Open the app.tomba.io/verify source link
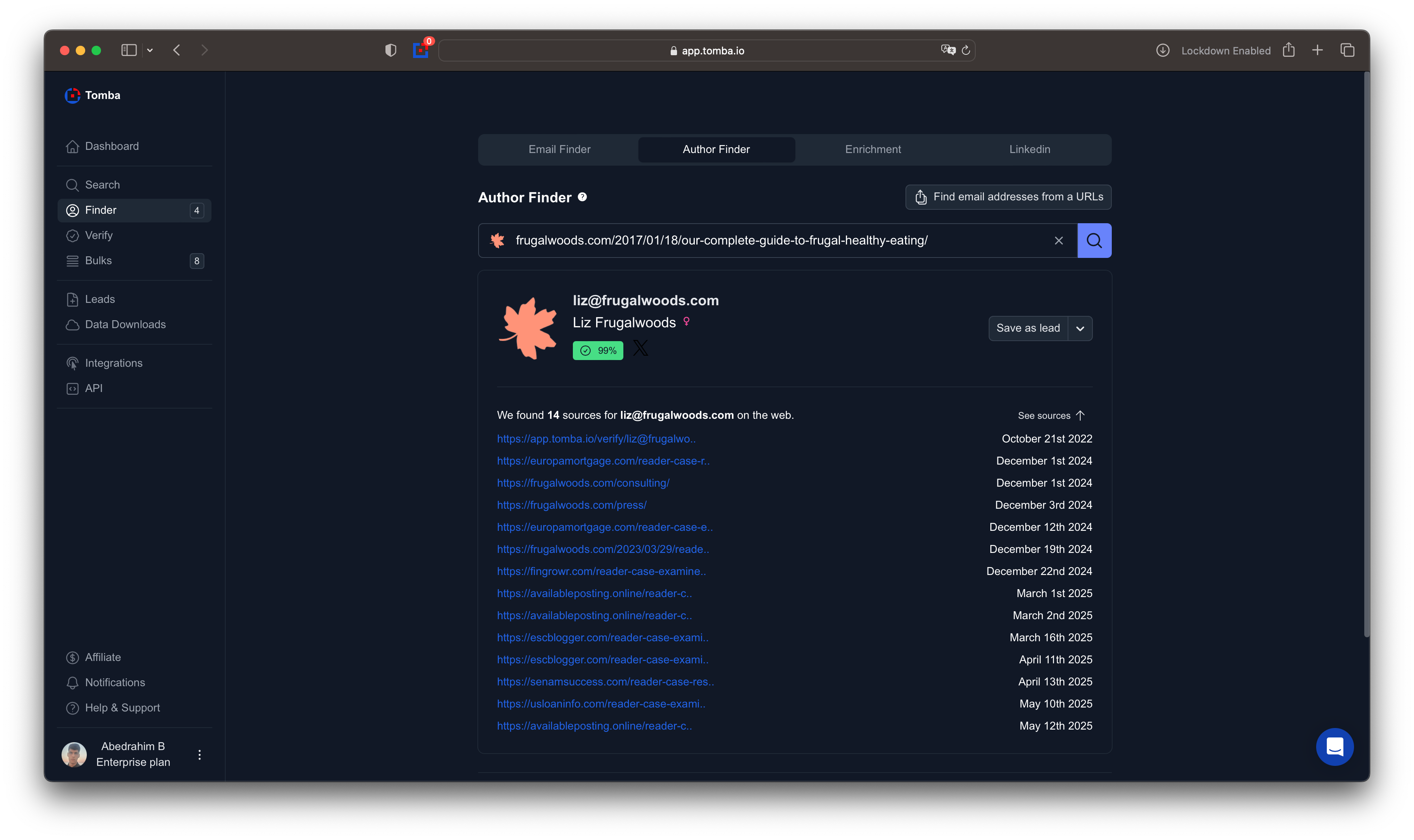1414x840 pixels. (596, 439)
